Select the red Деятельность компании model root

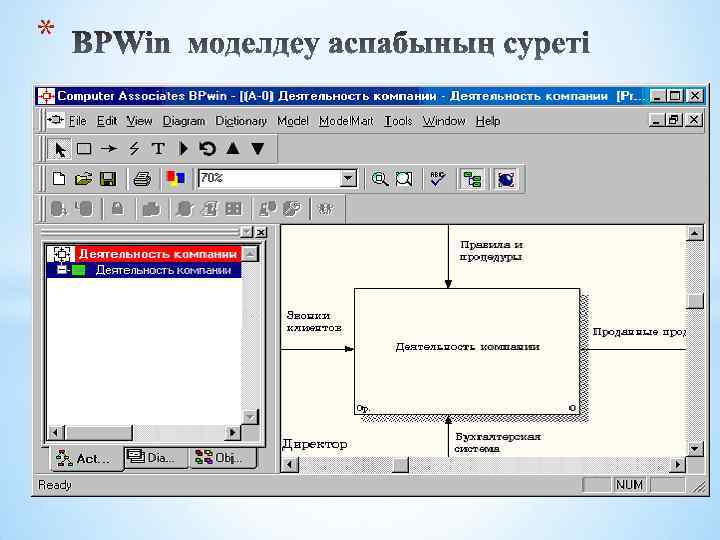(x=158, y=253)
